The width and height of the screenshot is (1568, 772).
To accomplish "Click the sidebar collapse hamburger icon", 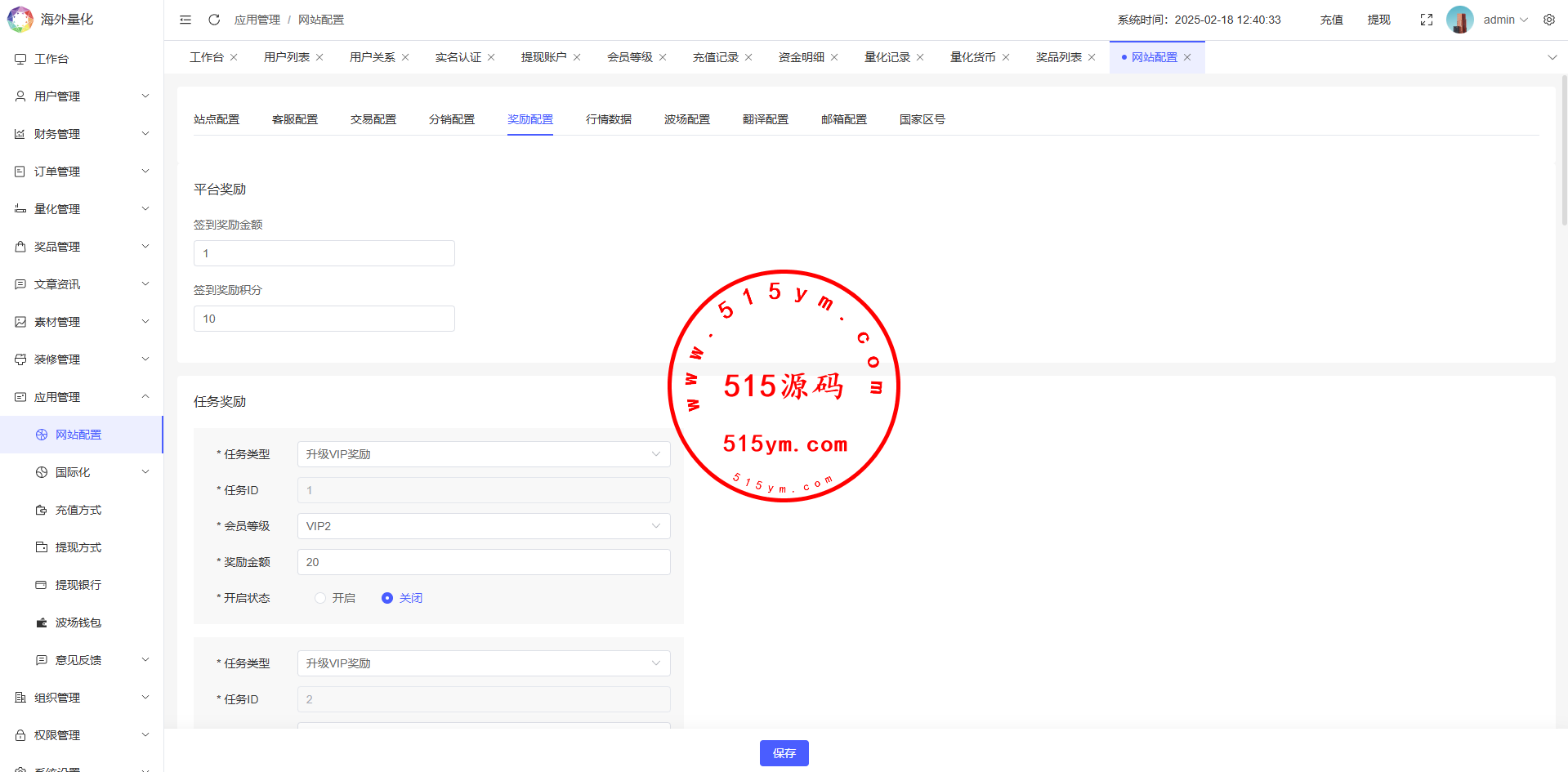I will 185,20.
